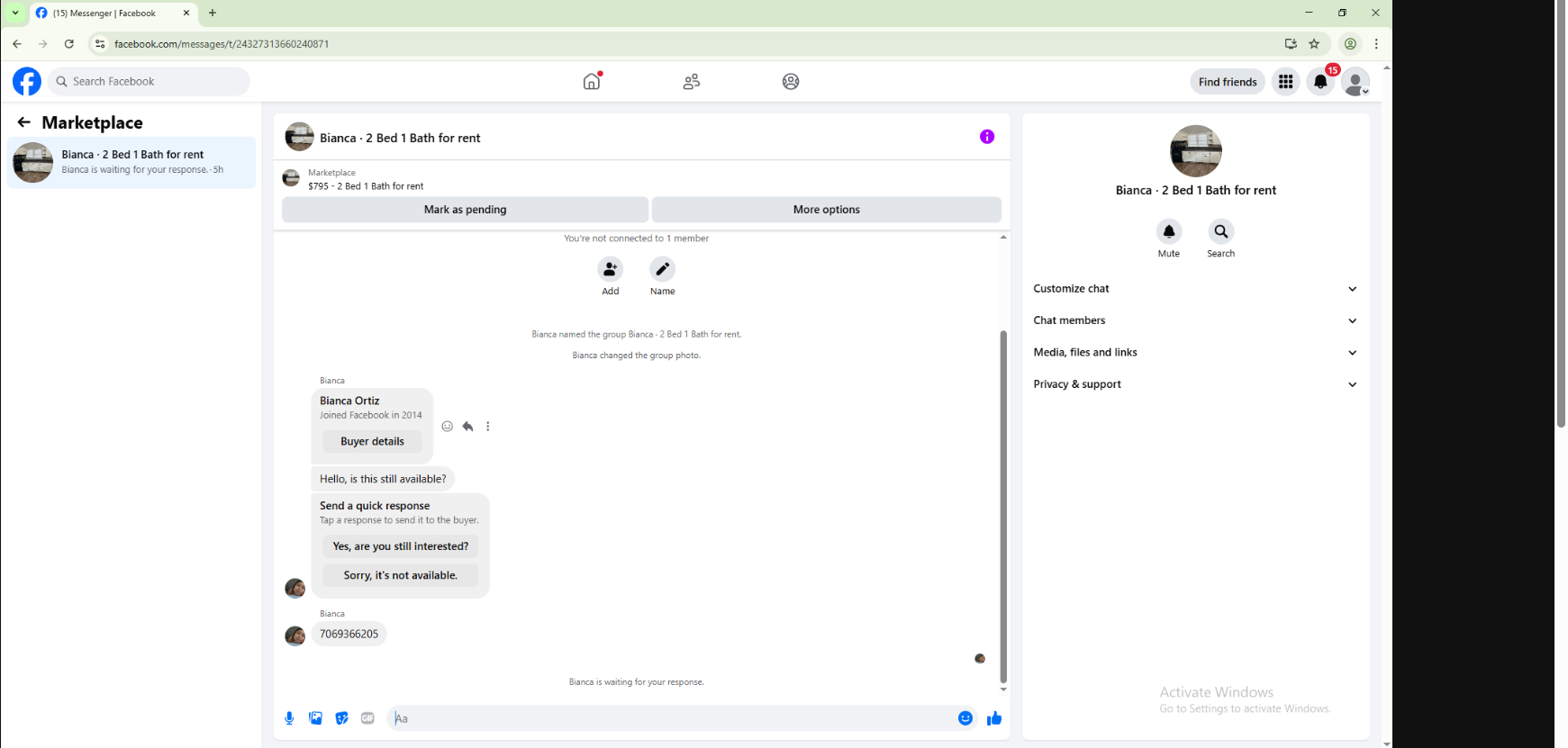Open more options dots beside the message
Image resolution: width=1568 pixels, height=748 pixels.
pos(488,427)
